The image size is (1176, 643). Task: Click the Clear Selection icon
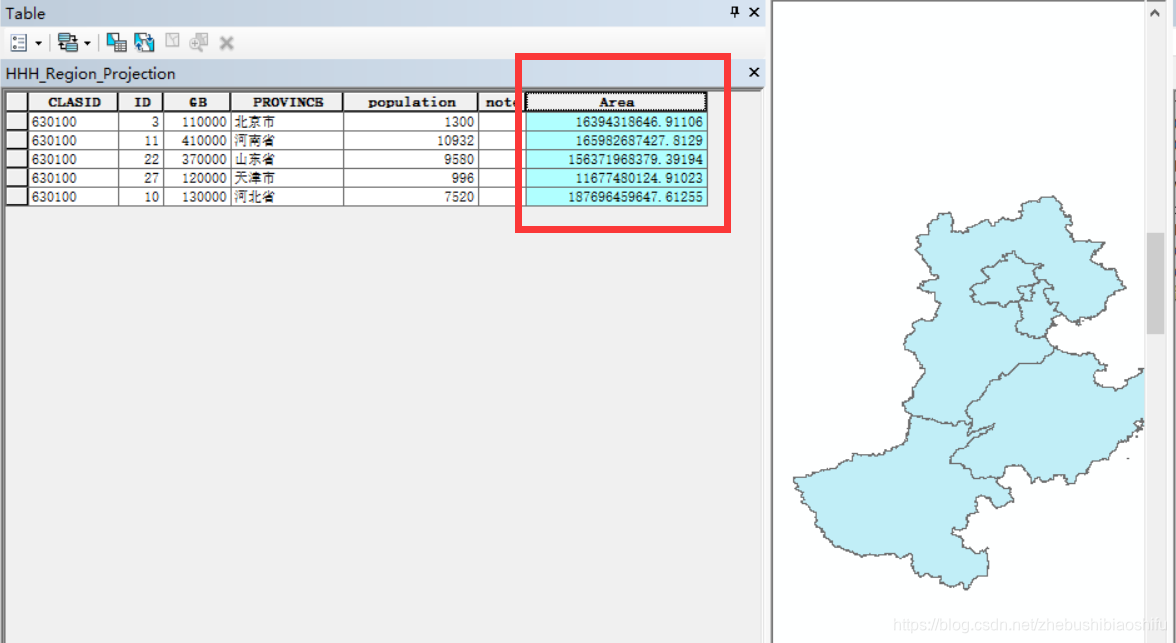coord(172,41)
